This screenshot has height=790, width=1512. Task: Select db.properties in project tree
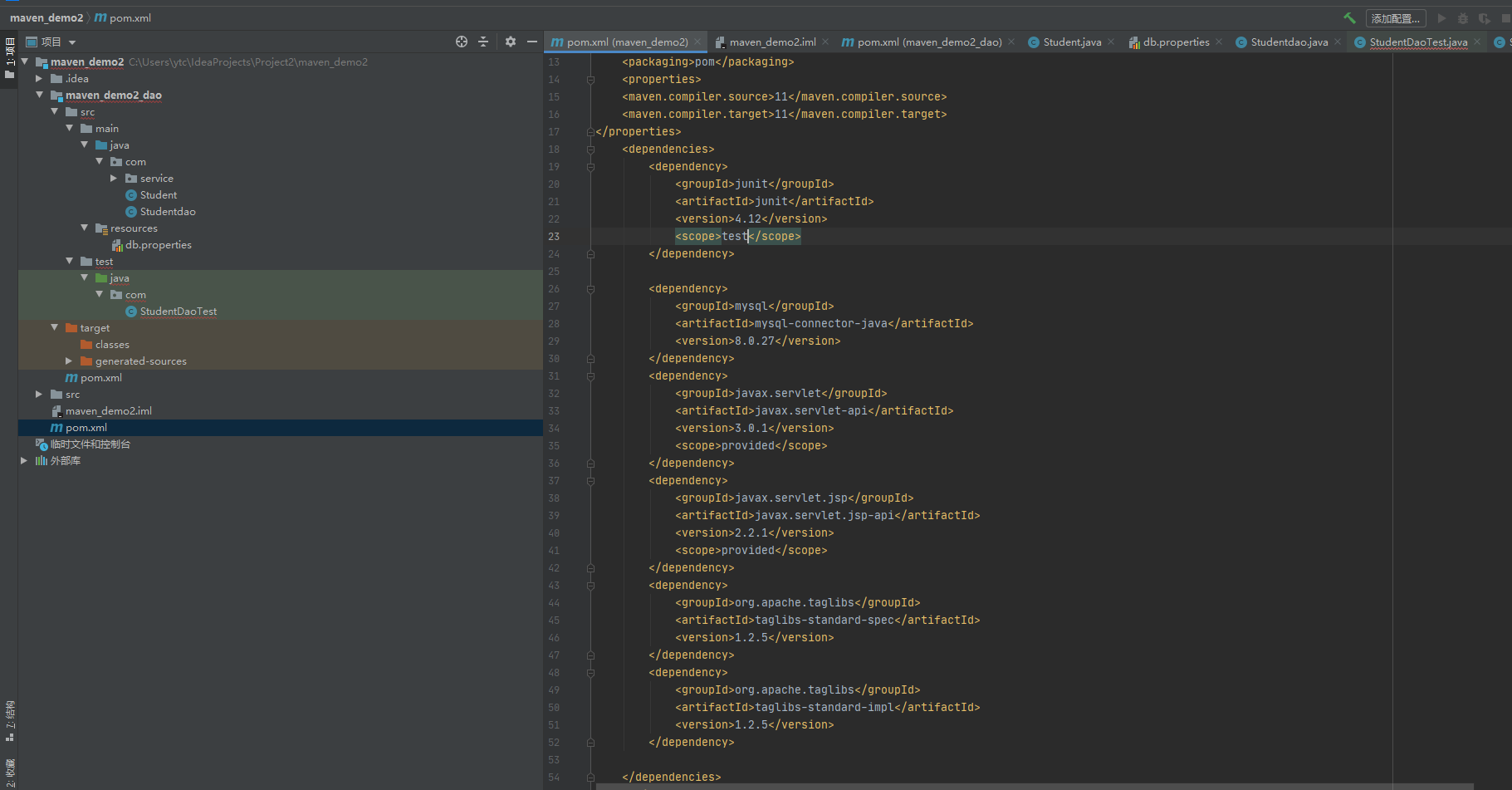[x=158, y=245]
